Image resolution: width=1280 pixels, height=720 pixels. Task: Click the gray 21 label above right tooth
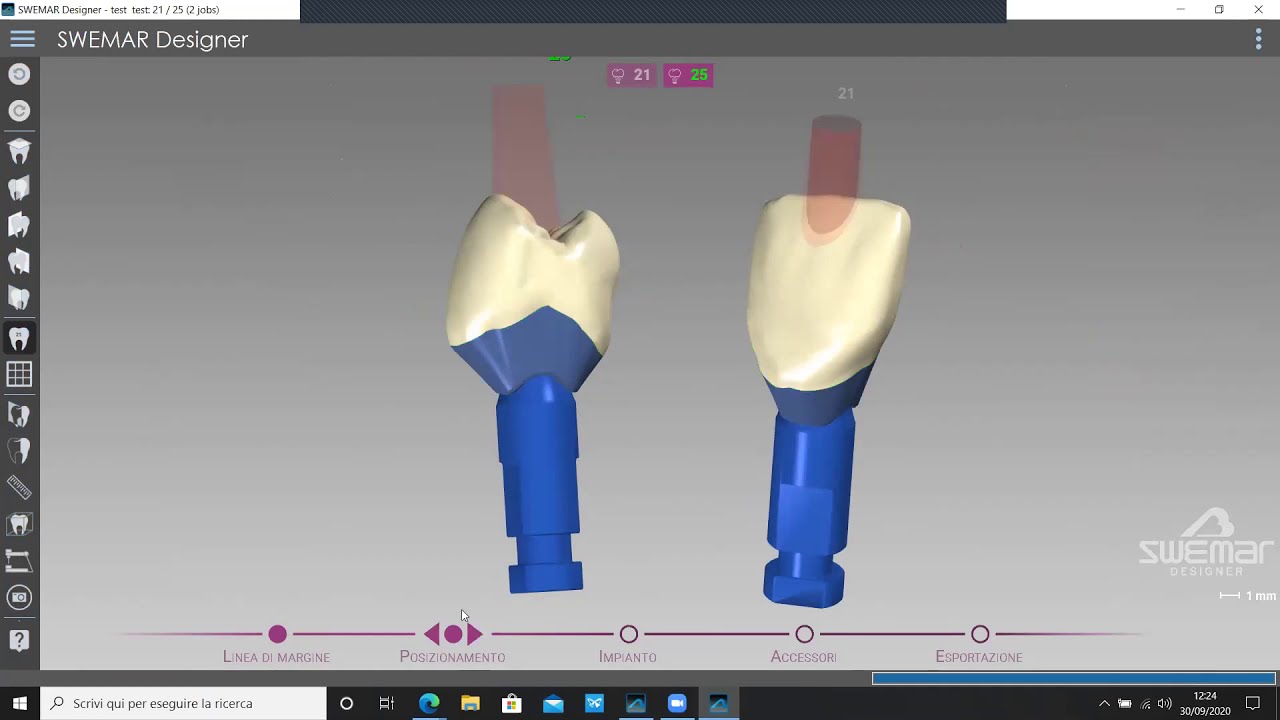tap(846, 93)
